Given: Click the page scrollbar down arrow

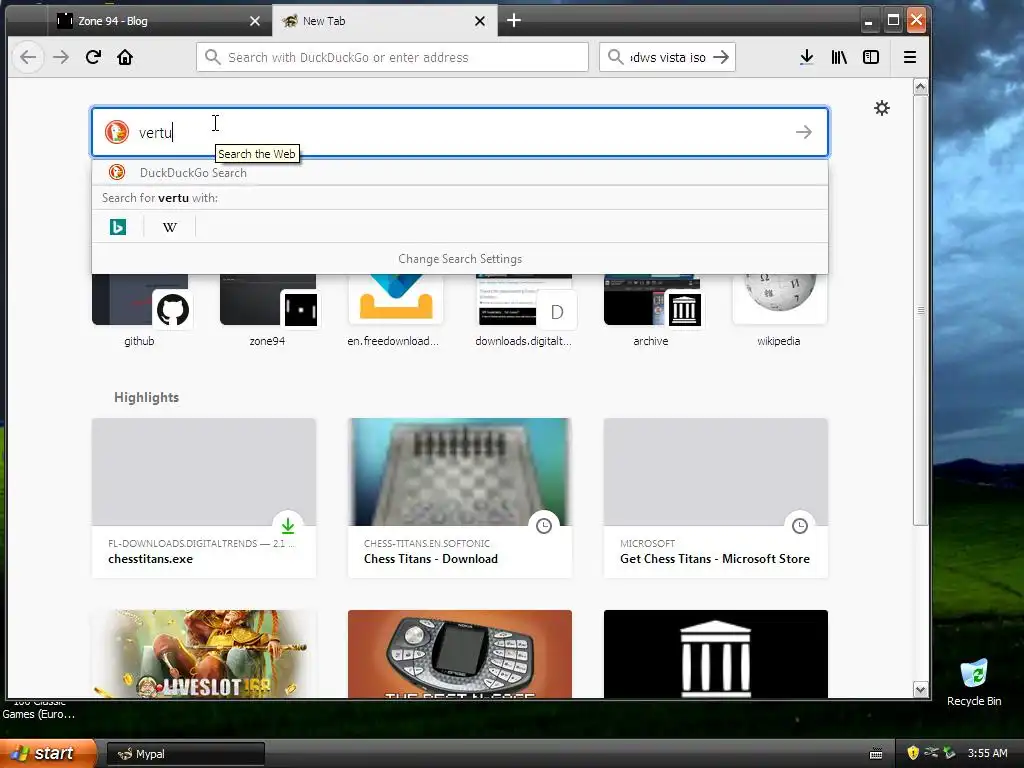Looking at the screenshot, I should pyautogui.click(x=921, y=690).
